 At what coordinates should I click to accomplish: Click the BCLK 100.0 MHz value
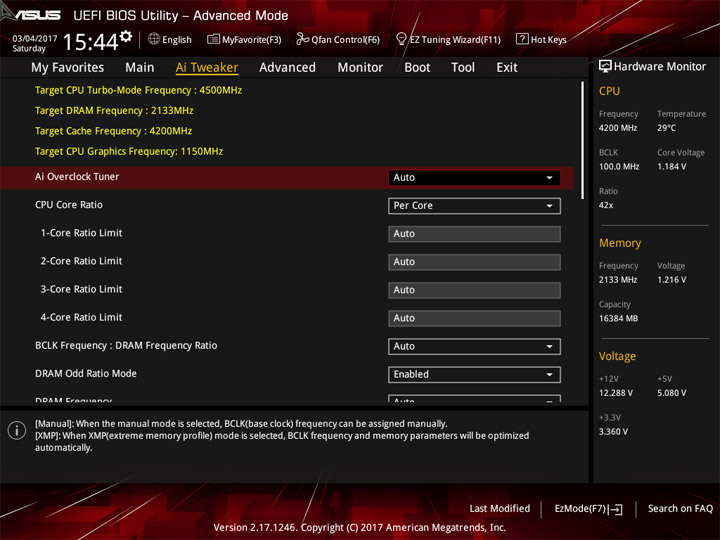tap(619, 167)
